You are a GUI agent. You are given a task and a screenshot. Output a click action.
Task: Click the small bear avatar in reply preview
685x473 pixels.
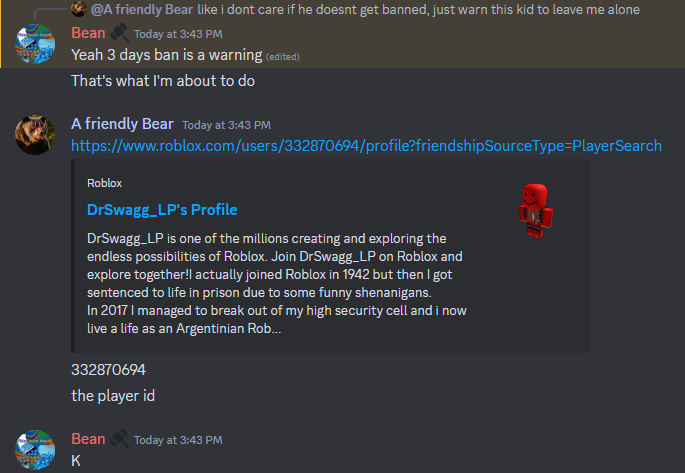tap(79, 9)
